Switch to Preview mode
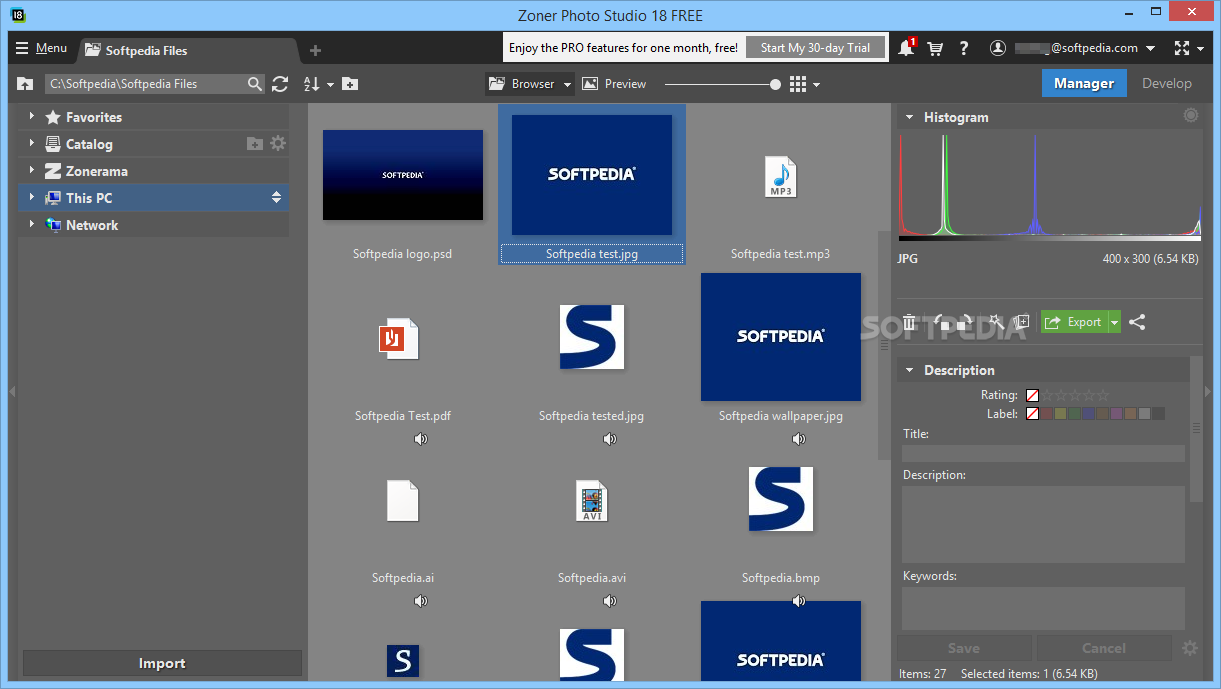Screen dimensions: 1221x689 pyautogui.click(x=614, y=84)
